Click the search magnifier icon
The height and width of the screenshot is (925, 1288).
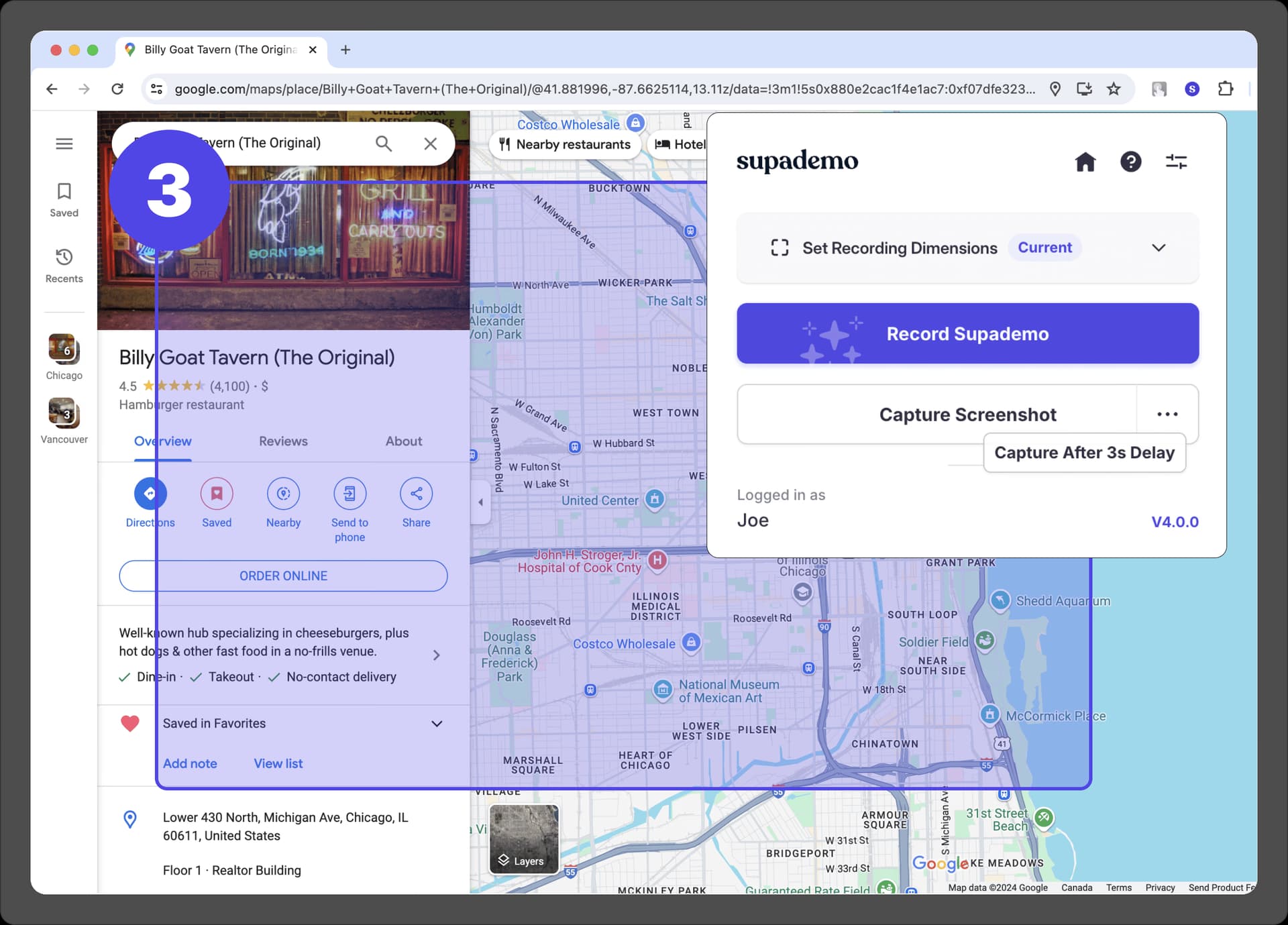tap(383, 143)
